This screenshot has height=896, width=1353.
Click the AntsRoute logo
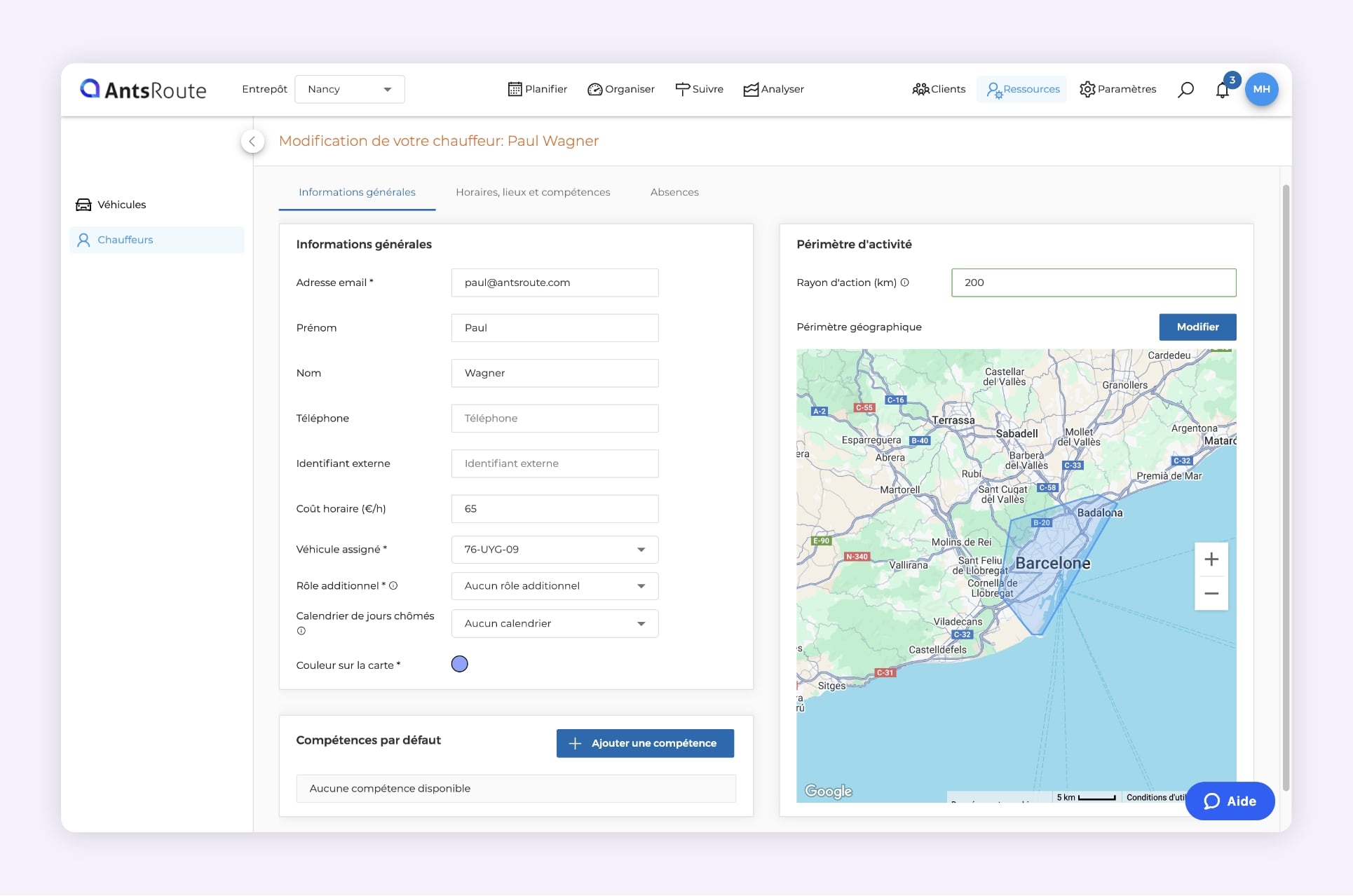point(143,90)
